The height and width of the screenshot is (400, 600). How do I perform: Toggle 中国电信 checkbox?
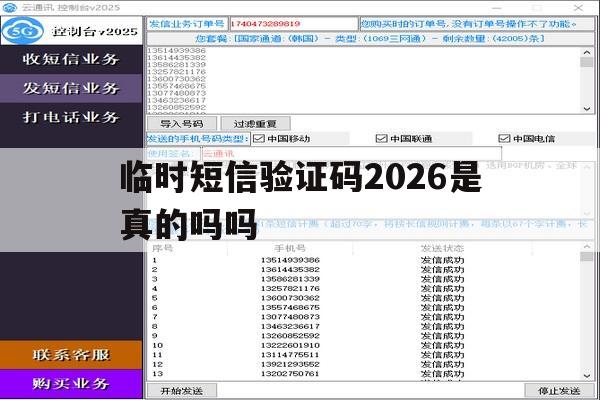click(504, 139)
